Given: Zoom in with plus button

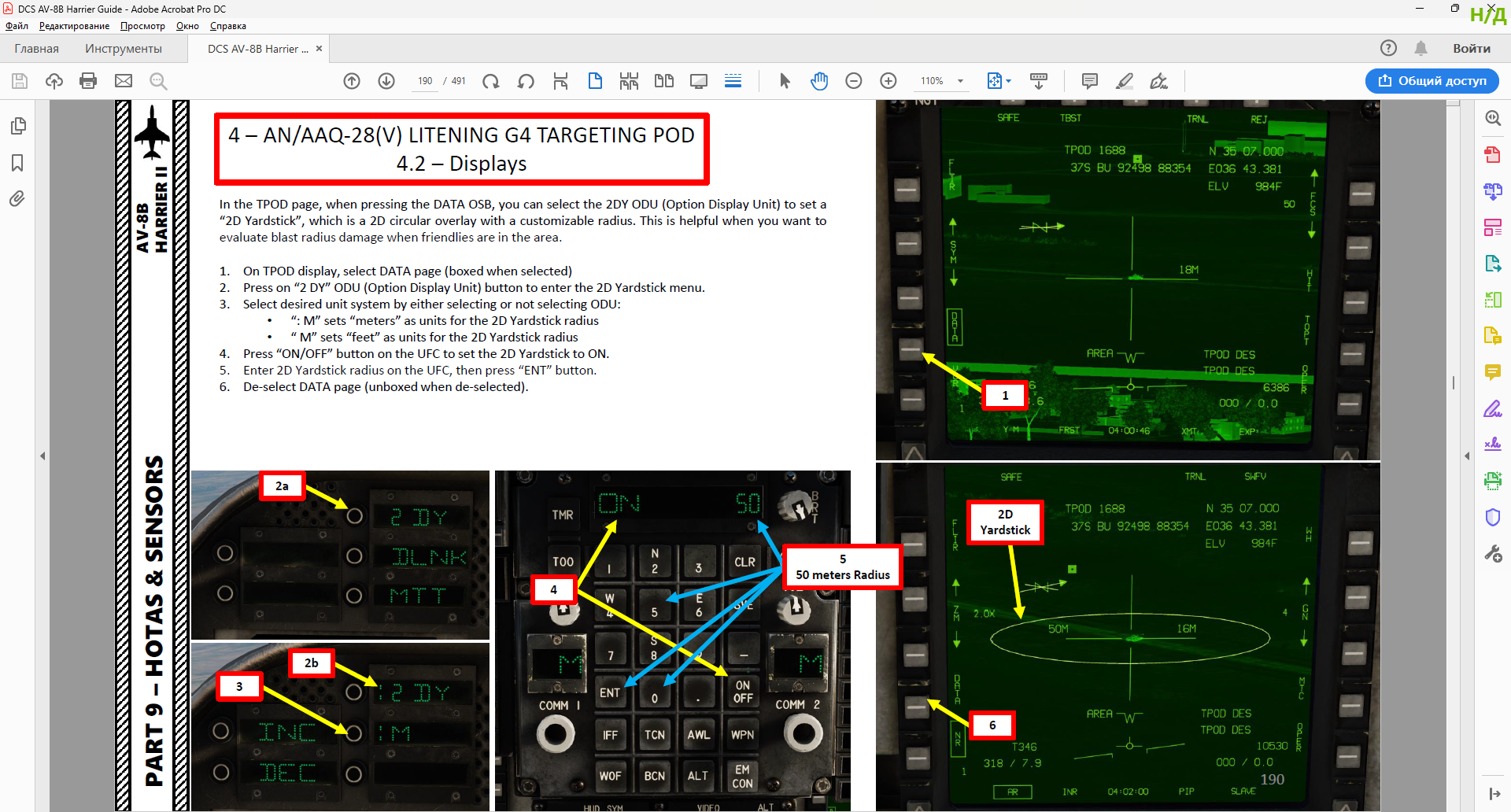Looking at the screenshot, I should click(888, 81).
